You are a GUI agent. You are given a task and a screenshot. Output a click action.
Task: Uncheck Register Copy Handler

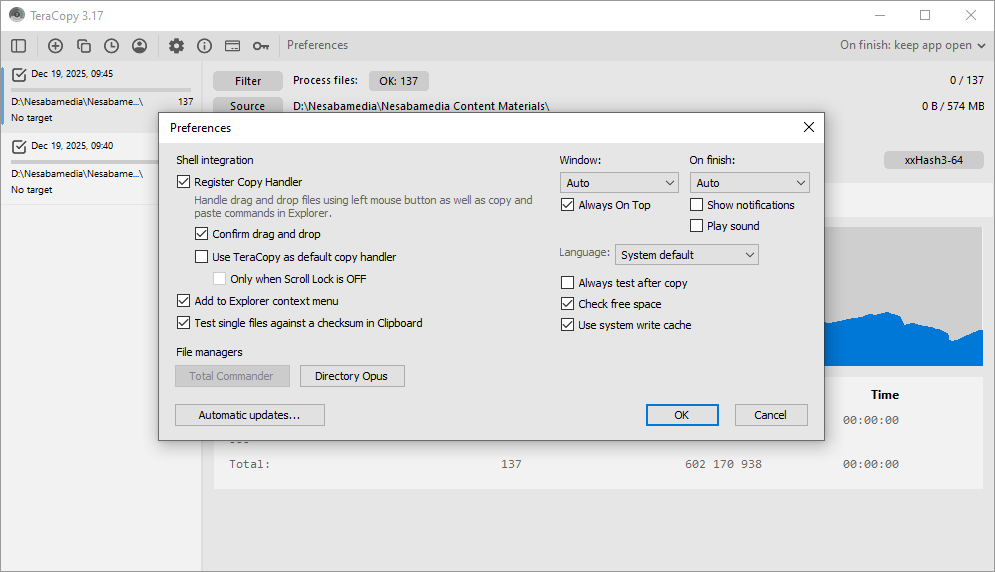[183, 182]
